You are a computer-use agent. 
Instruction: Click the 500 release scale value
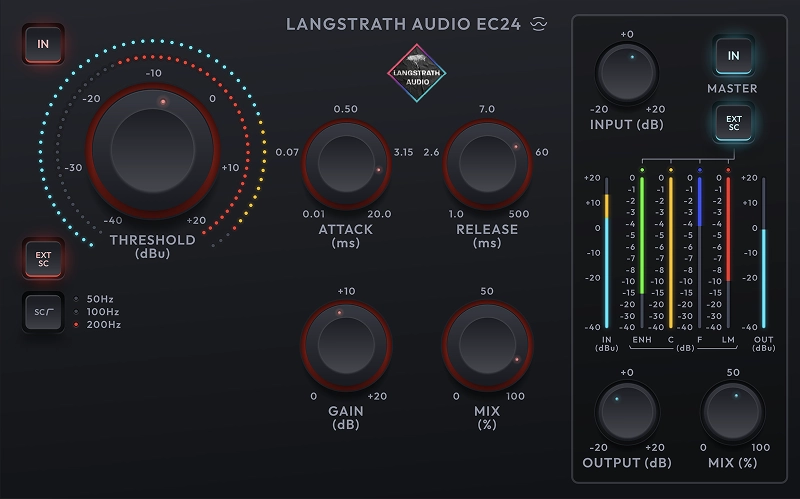click(519, 214)
